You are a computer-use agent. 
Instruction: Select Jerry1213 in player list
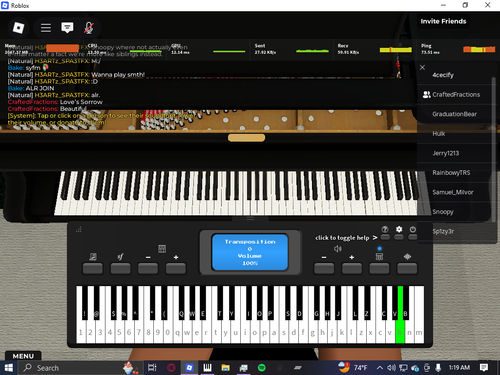pyautogui.click(x=454, y=153)
